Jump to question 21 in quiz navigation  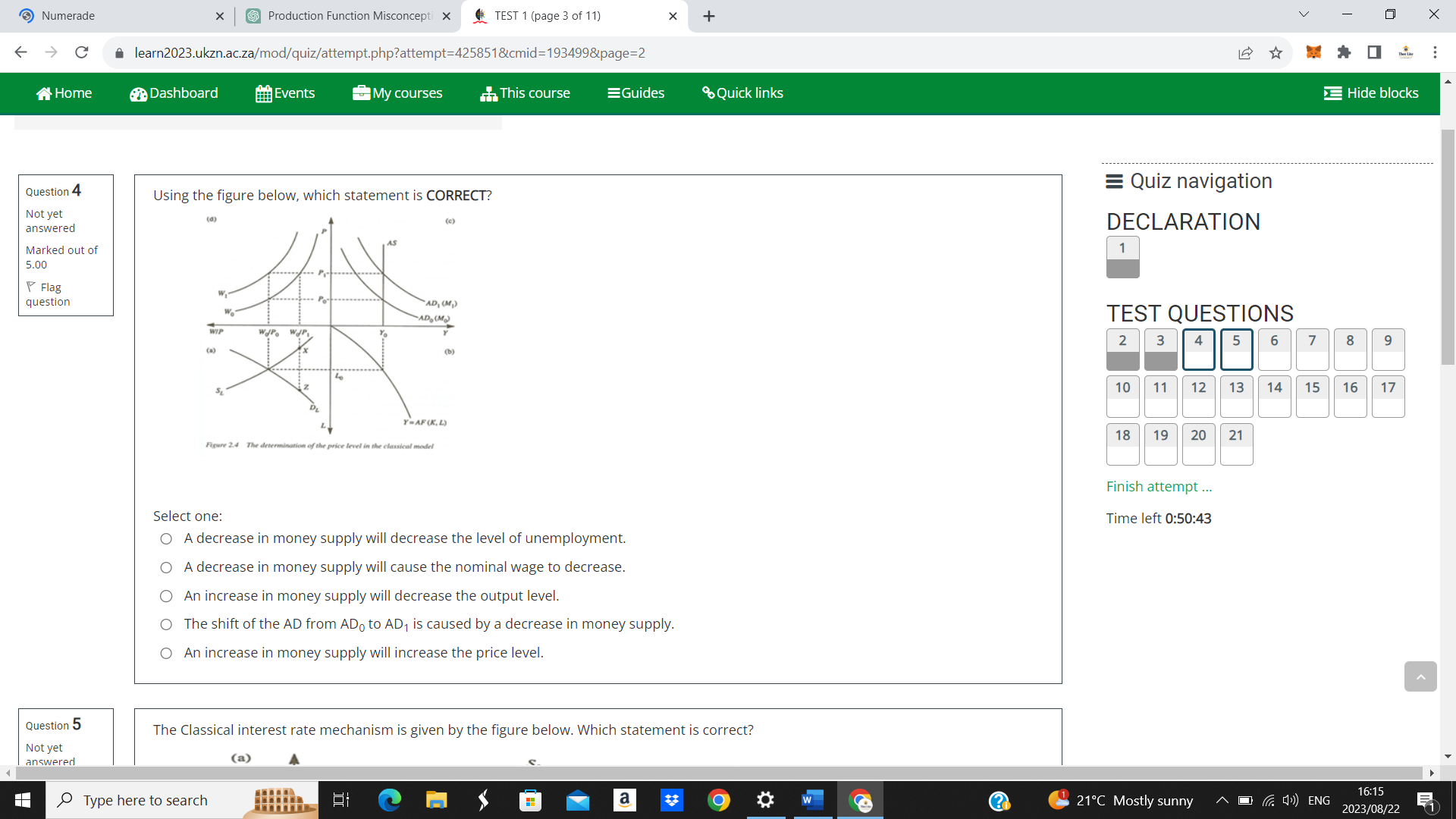(1236, 444)
